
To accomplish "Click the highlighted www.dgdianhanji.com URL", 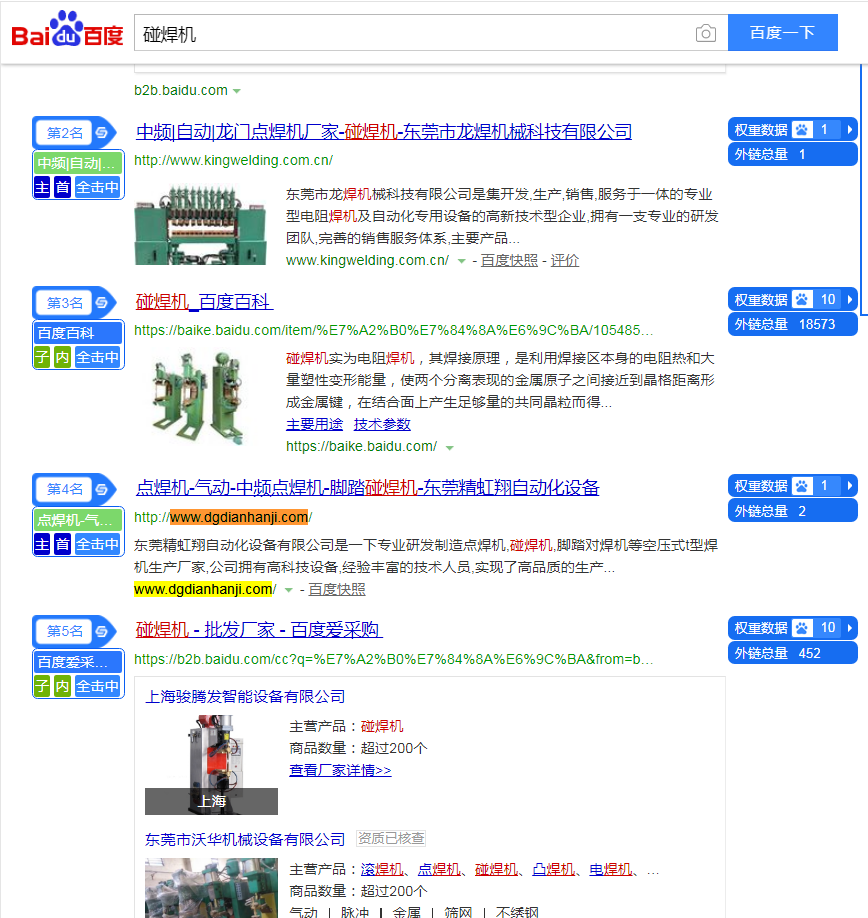I will (239, 518).
